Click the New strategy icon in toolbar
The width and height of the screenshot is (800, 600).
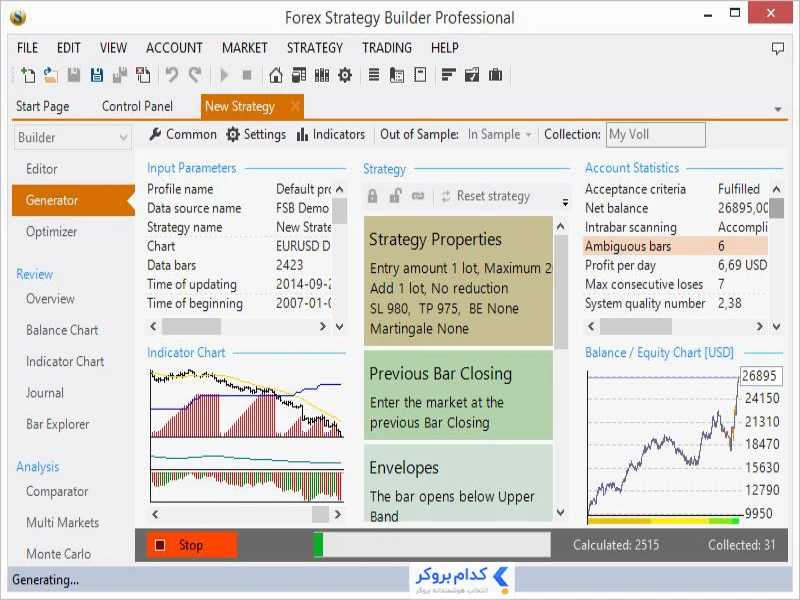pyautogui.click(x=28, y=76)
